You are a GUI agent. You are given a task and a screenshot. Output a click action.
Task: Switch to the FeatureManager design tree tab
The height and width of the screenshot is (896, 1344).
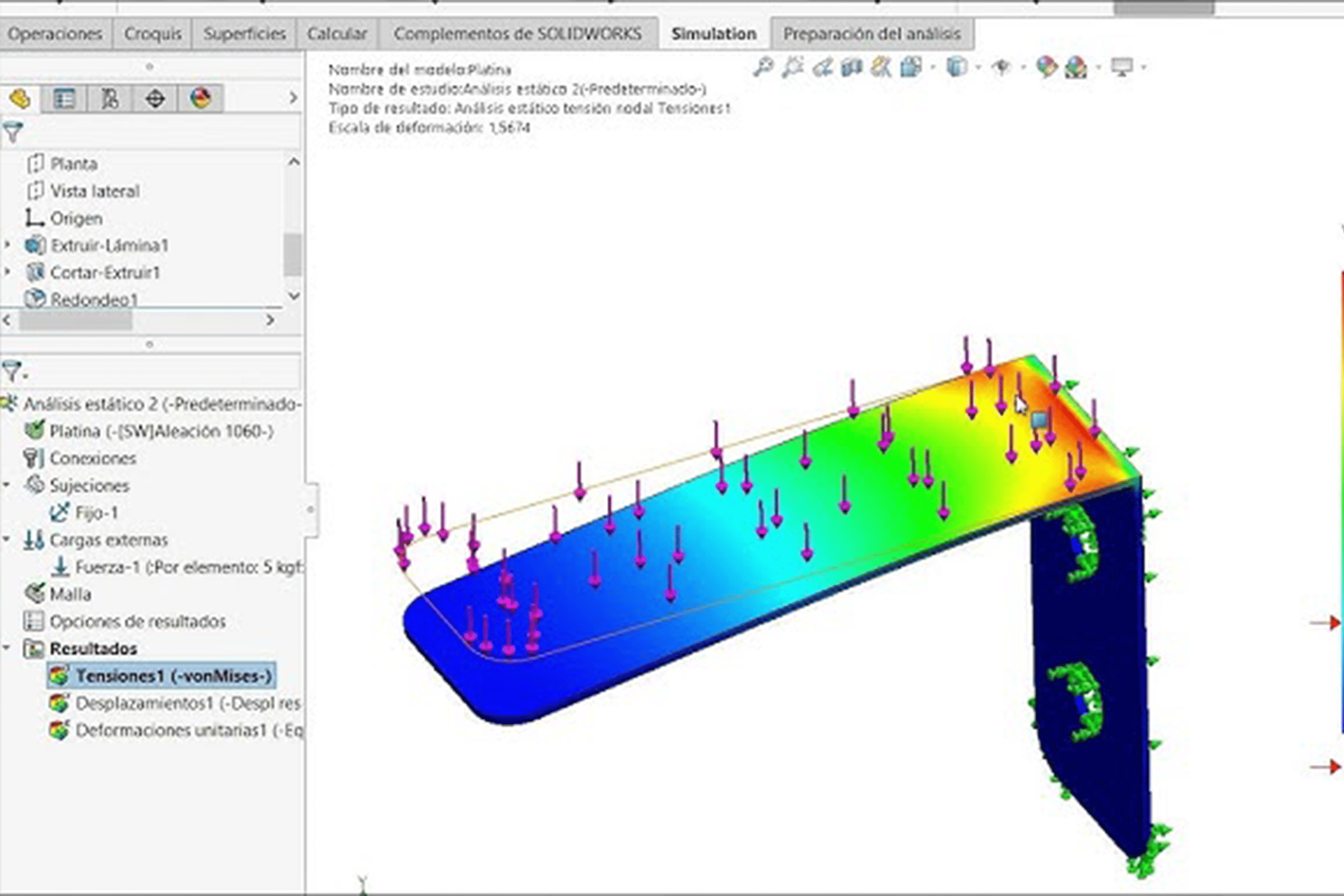coord(20,99)
